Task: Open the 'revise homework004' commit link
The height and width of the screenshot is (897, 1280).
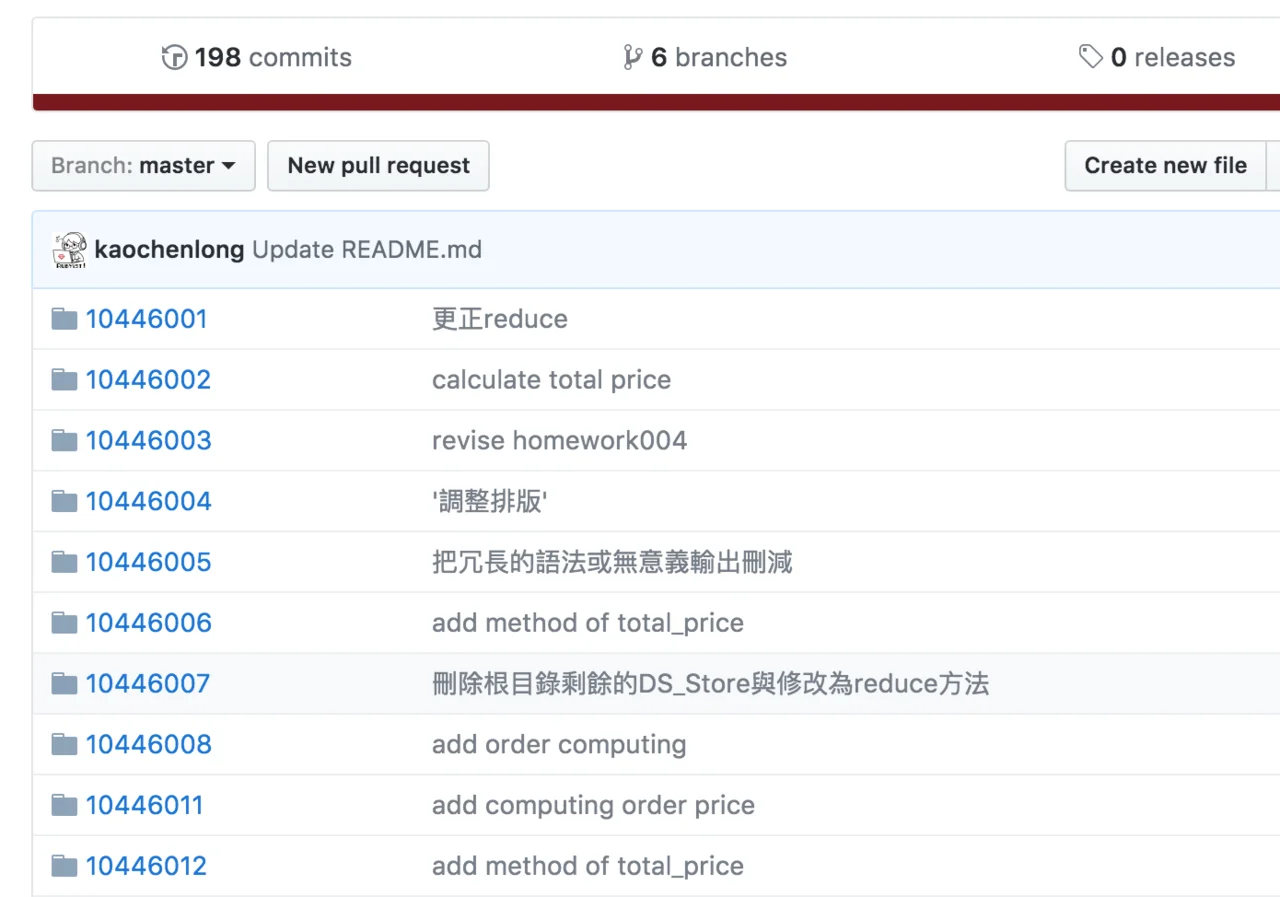Action: click(559, 441)
